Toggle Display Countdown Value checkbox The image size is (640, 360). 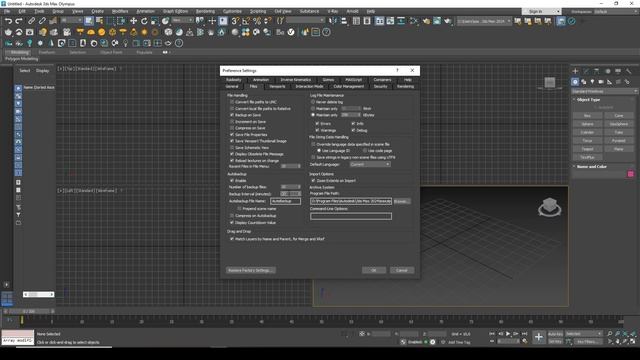232,223
